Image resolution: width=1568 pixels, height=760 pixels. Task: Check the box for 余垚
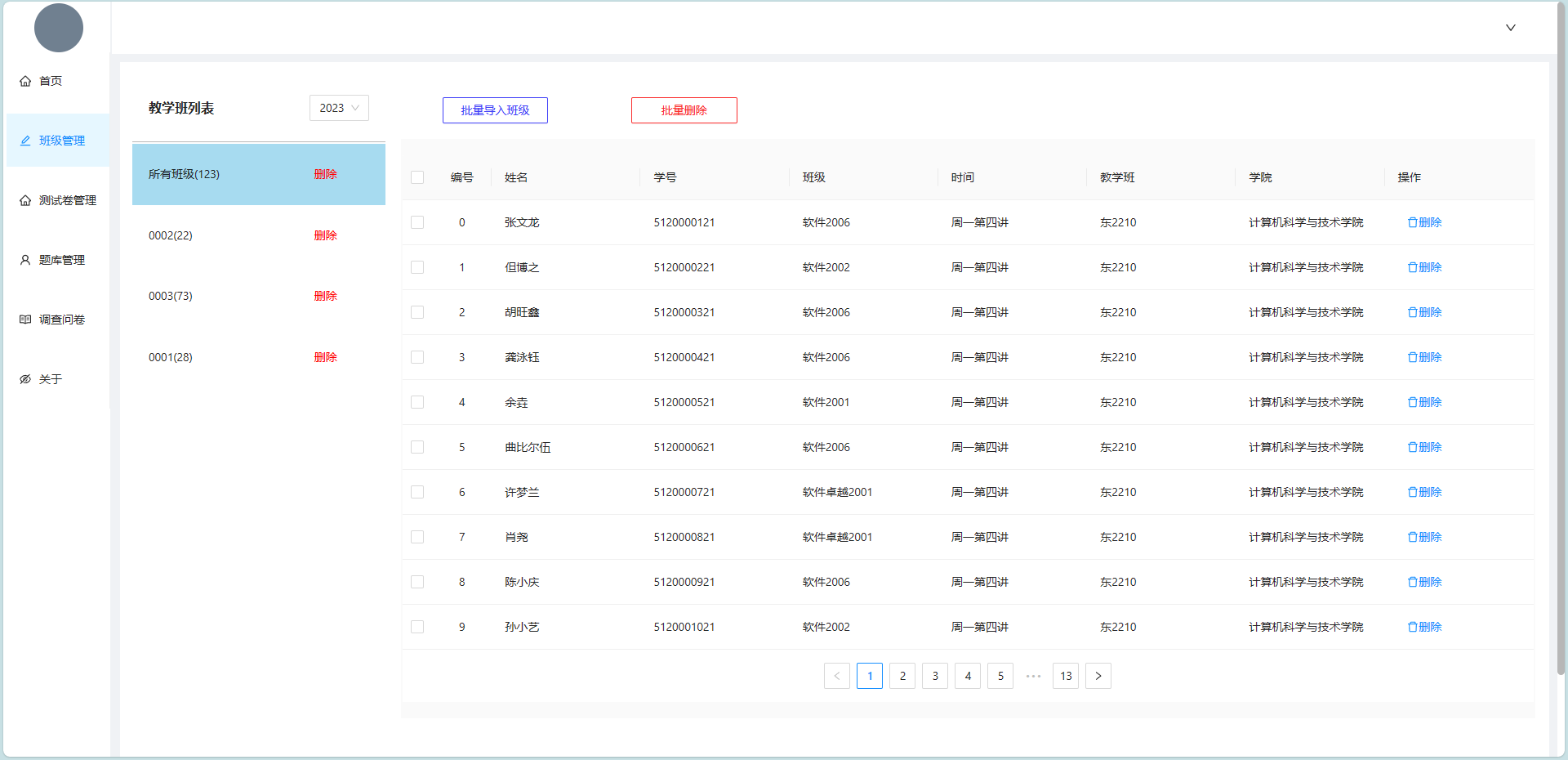tap(417, 402)
